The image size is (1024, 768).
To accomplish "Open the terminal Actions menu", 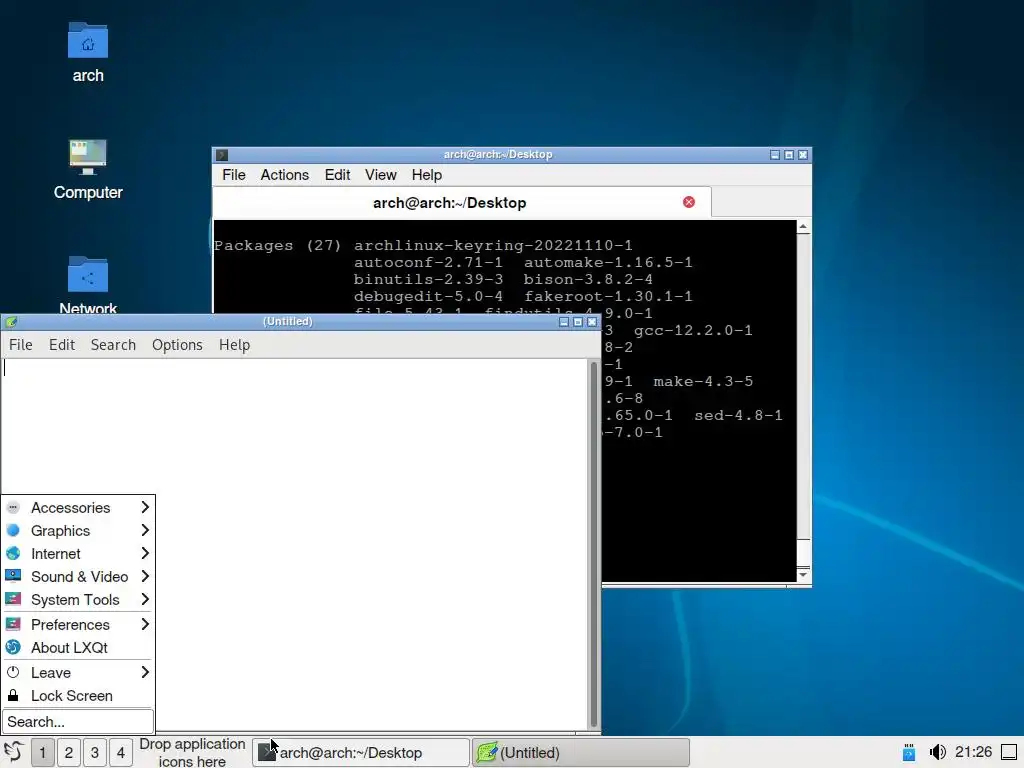I will point(285,175).
